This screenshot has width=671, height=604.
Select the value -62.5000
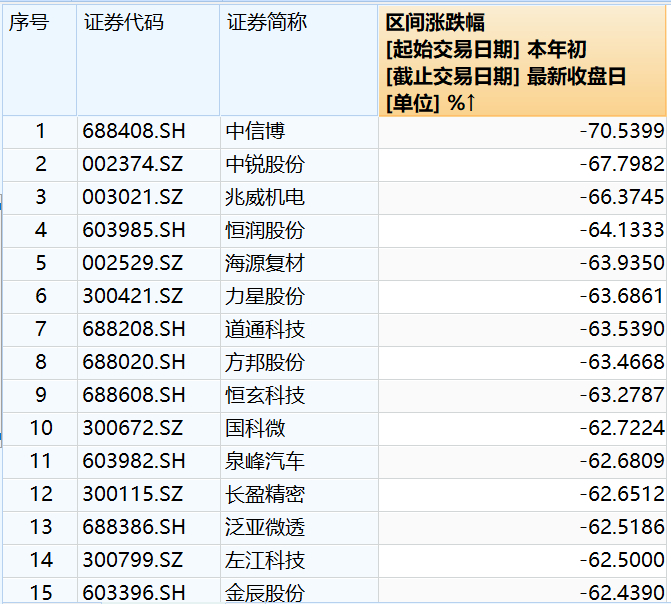(622, 559)
